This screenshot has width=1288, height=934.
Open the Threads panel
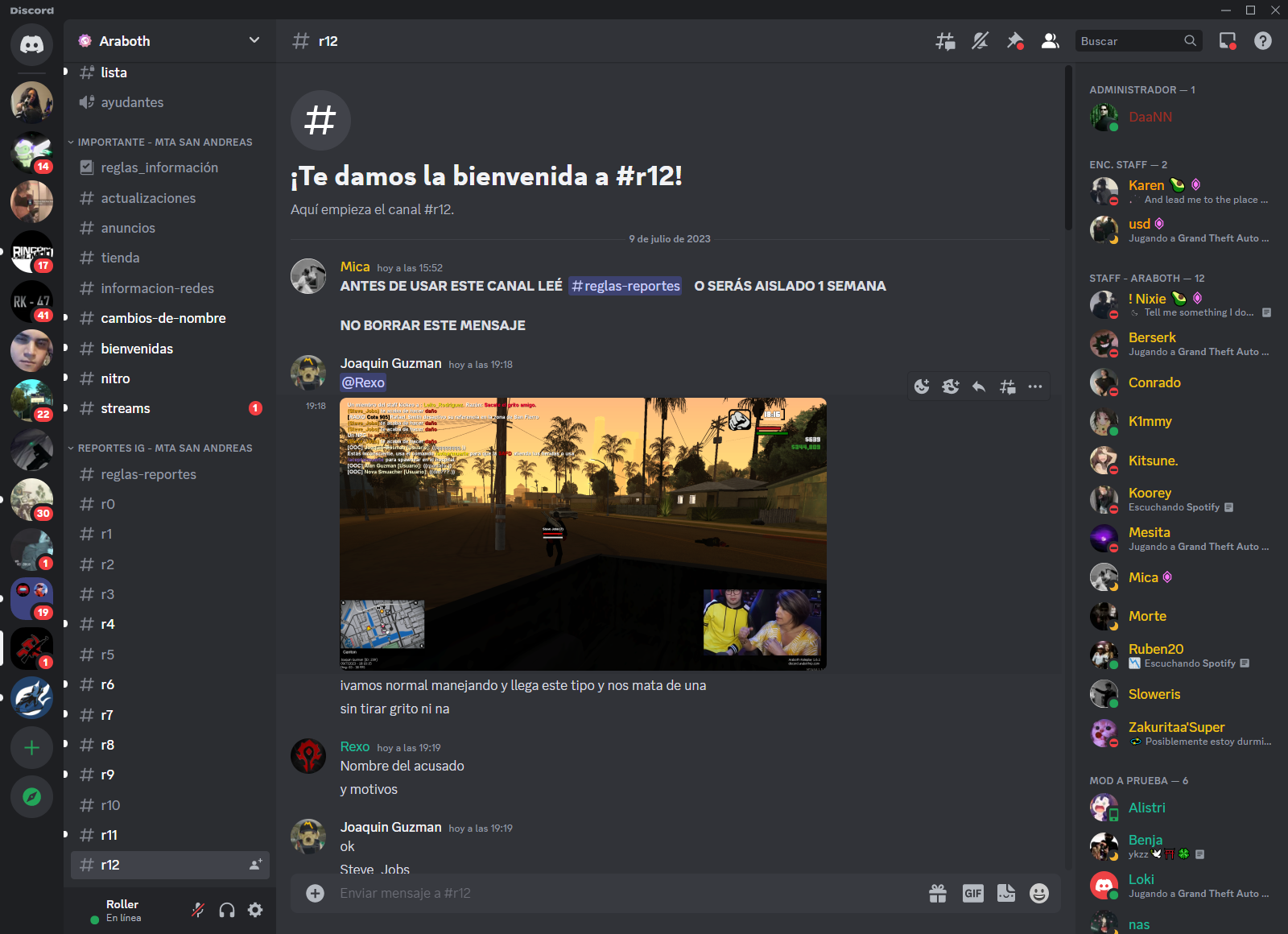[x=945, y=41]
